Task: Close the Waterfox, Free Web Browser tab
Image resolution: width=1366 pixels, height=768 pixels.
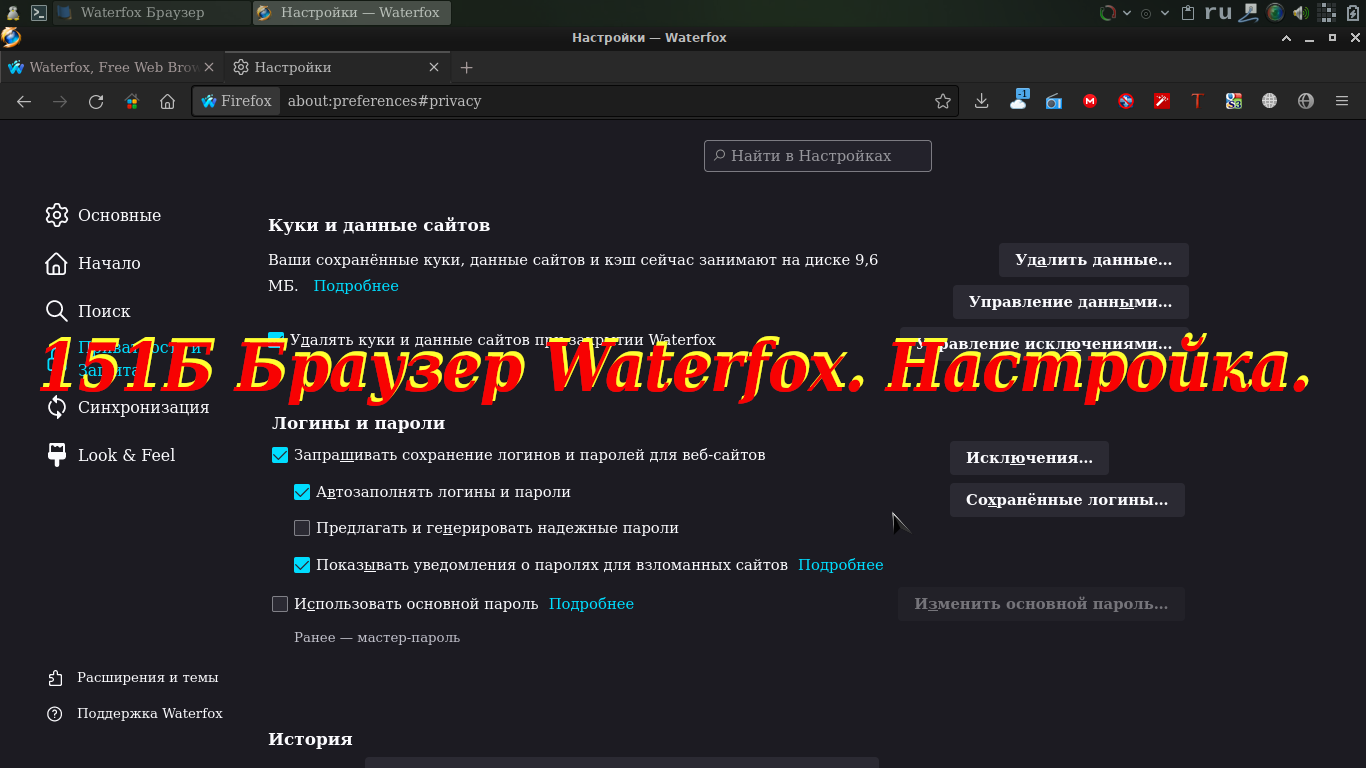Action: 209,67
